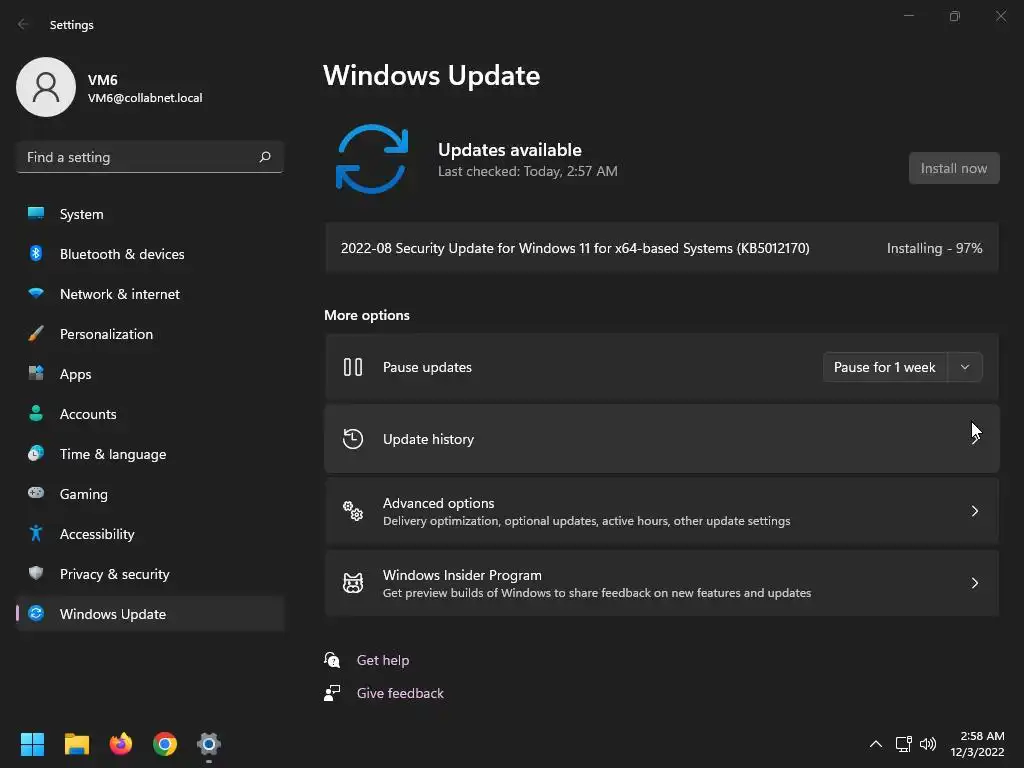Viewport: 1024px width, 768px height.
Task: Click the System monitor icon
Action: point(36,214)
